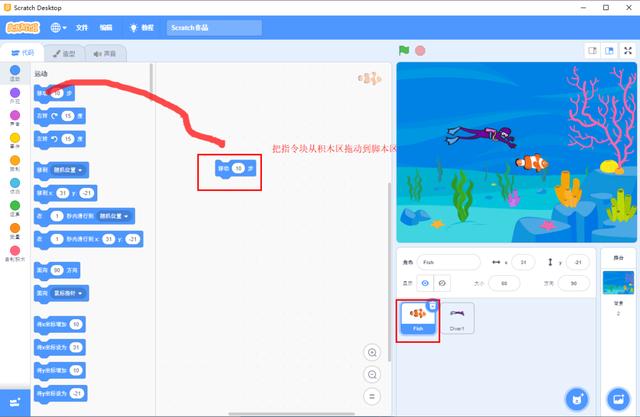Click the 90 value in point-in-direction block

coord(57,270)
